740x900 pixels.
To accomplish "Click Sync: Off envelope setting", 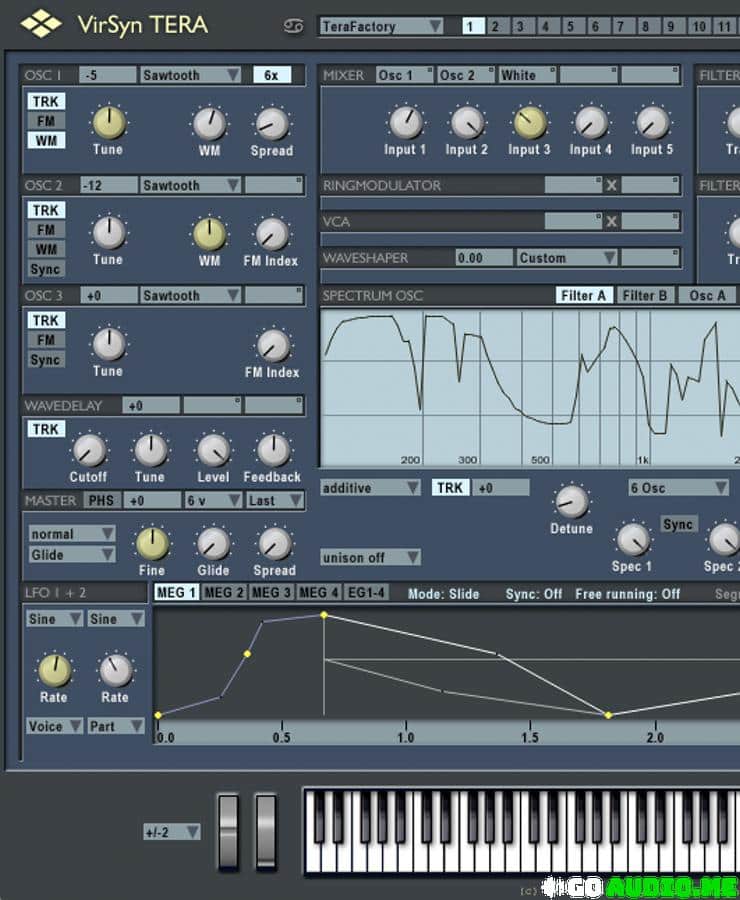I will pos(533,593).
